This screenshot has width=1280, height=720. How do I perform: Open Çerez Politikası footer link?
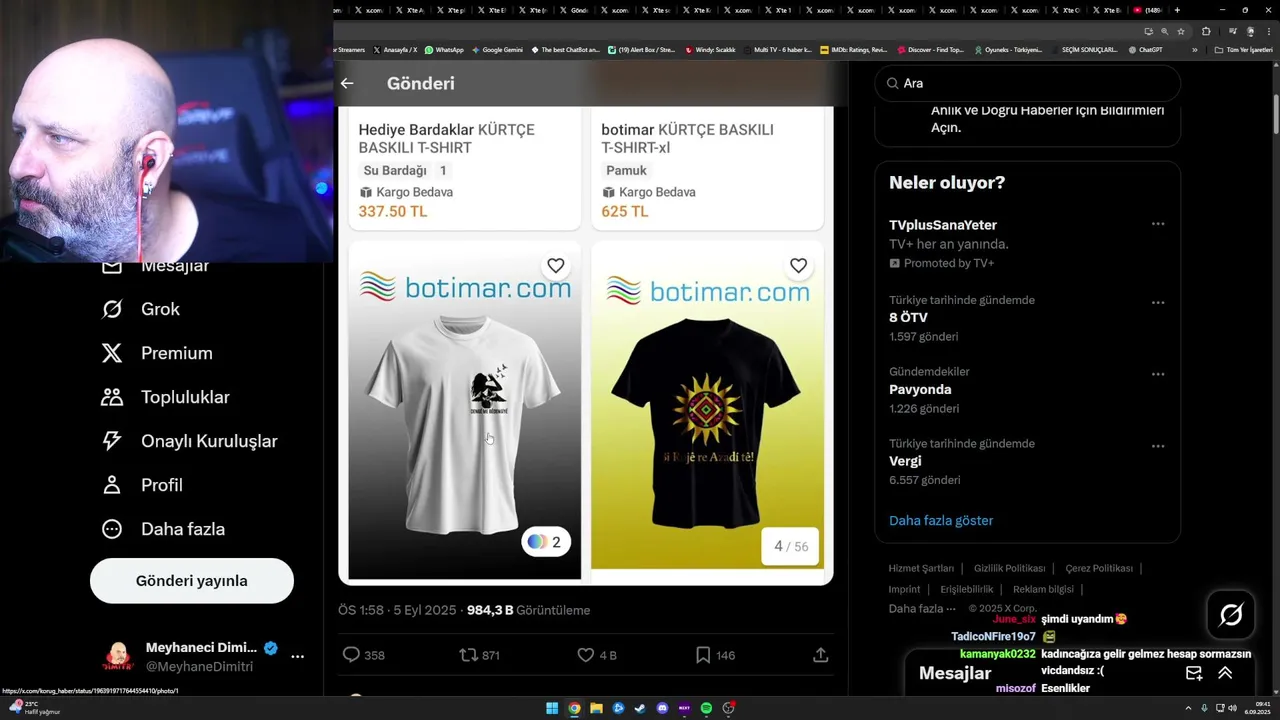pos(1099,568)
